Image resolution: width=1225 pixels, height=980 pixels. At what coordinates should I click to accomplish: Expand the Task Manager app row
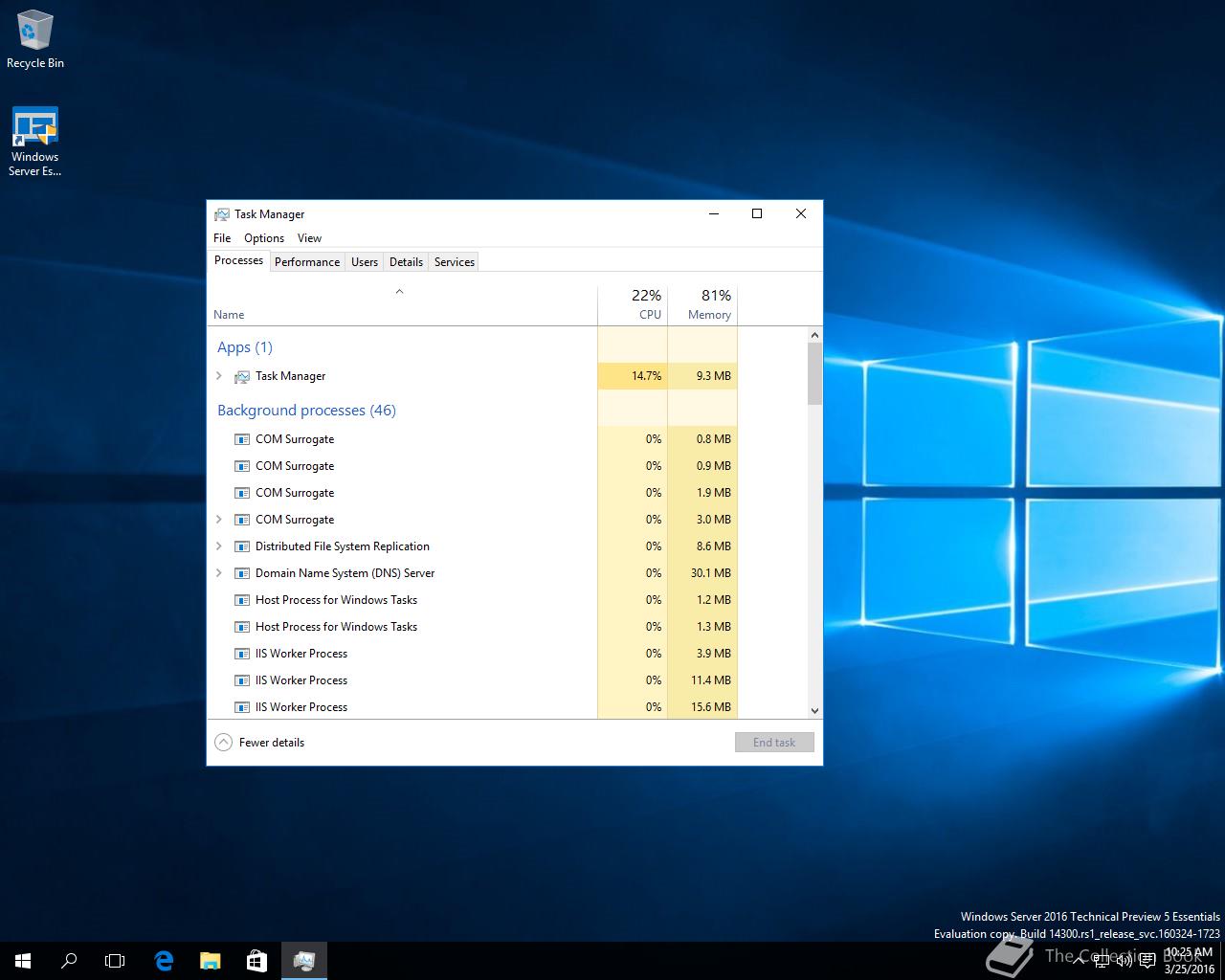(x=219, y=376)
